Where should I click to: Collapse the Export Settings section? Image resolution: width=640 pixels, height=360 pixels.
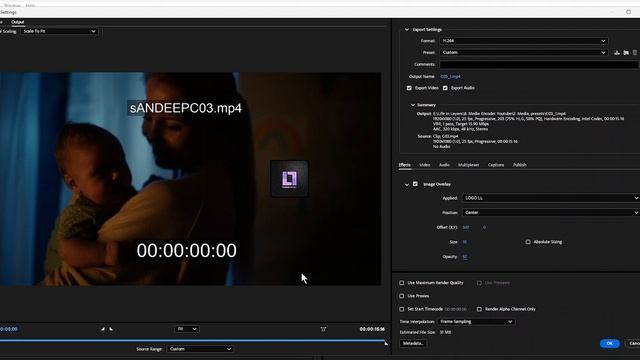tap(407, 30)
